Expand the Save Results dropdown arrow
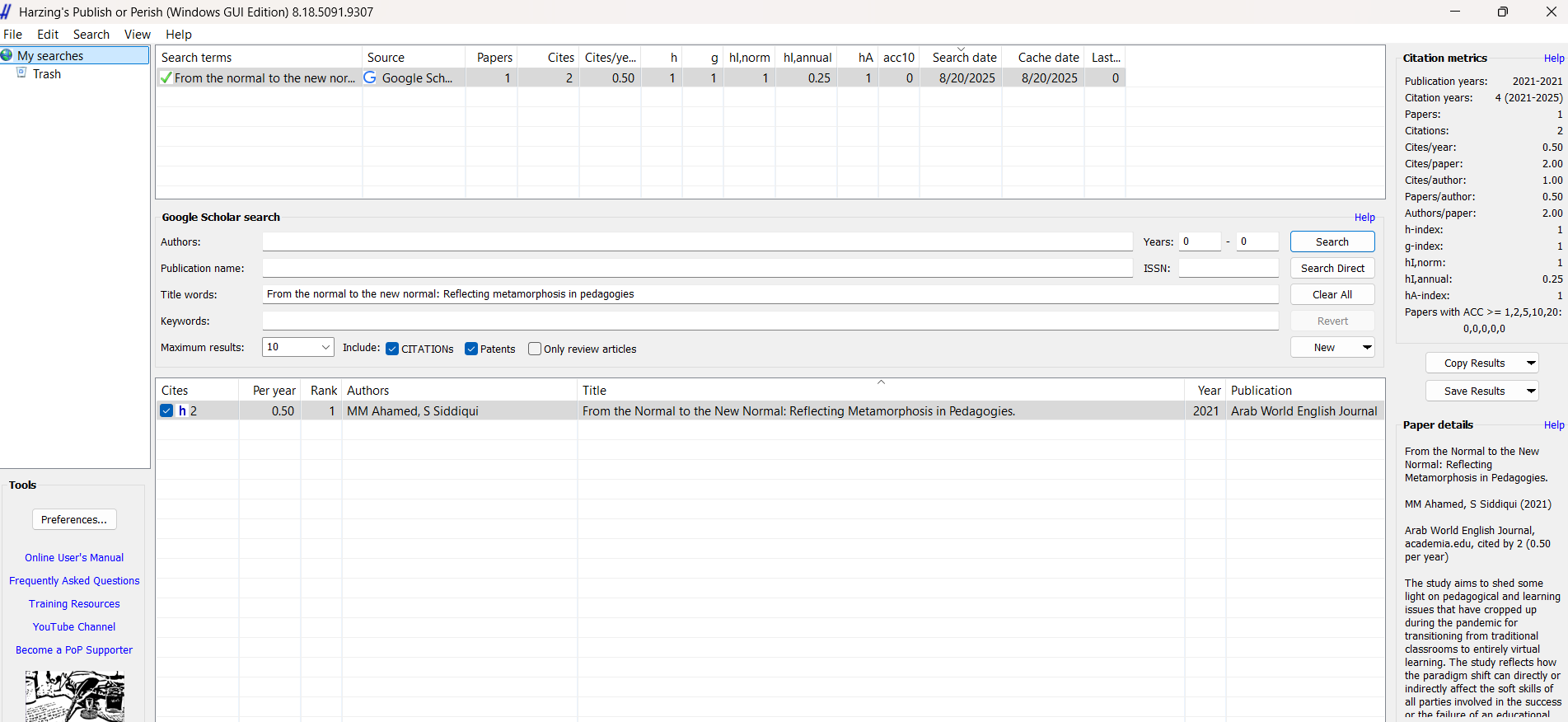This screenshot has width=1568, height=722. [x=1530, y=391]
